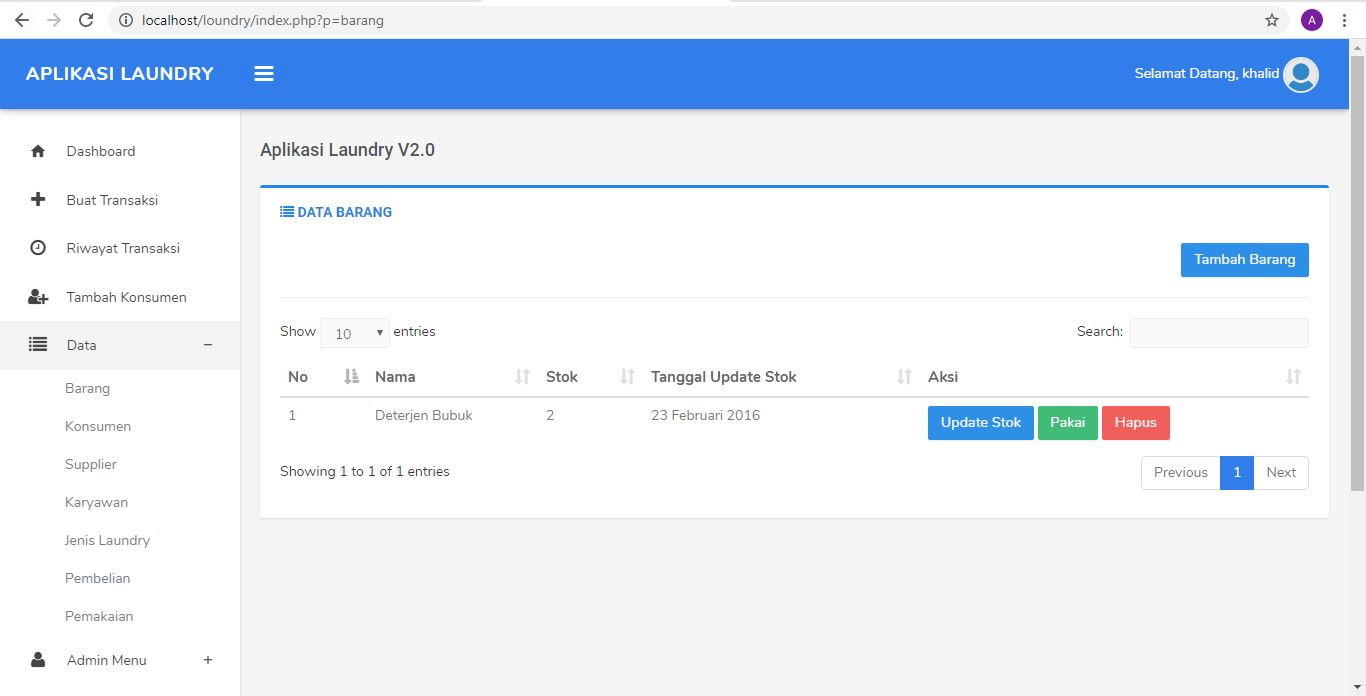Click the Dashboard home icon
1366x696 pixels.
(38, 151)
